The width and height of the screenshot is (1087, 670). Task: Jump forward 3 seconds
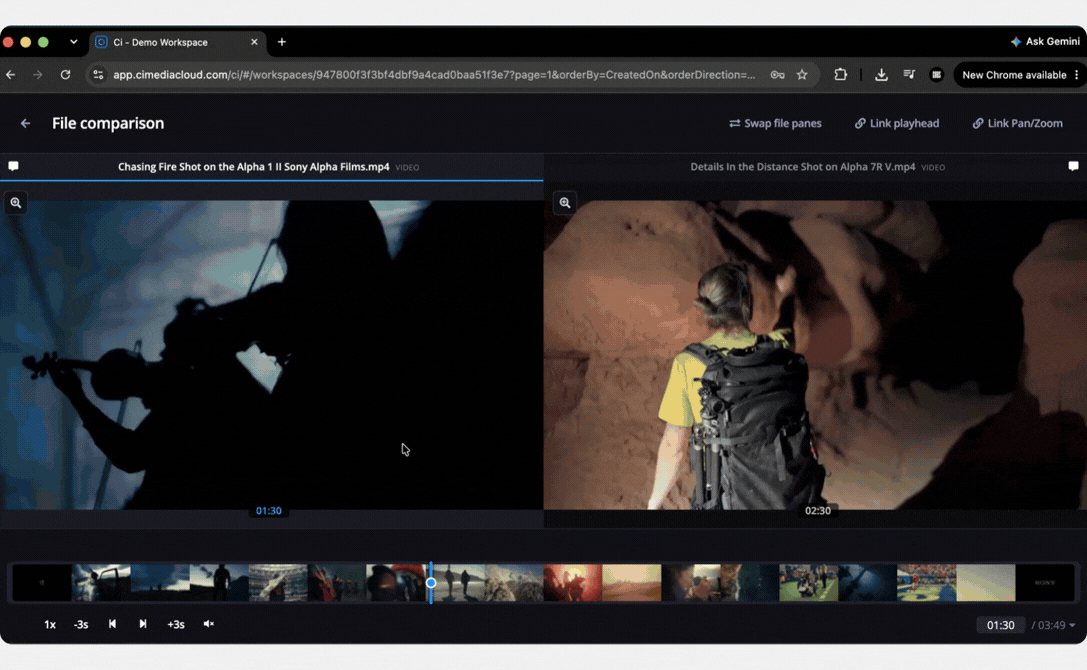coord(176,624)
